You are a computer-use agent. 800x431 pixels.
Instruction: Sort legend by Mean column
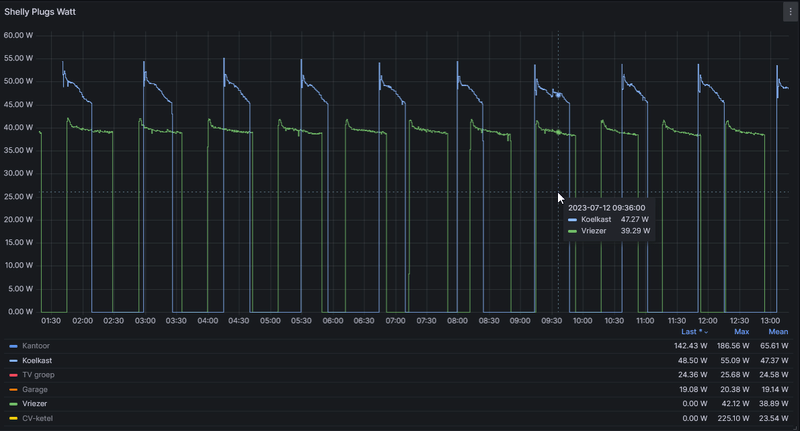point(778,332)
